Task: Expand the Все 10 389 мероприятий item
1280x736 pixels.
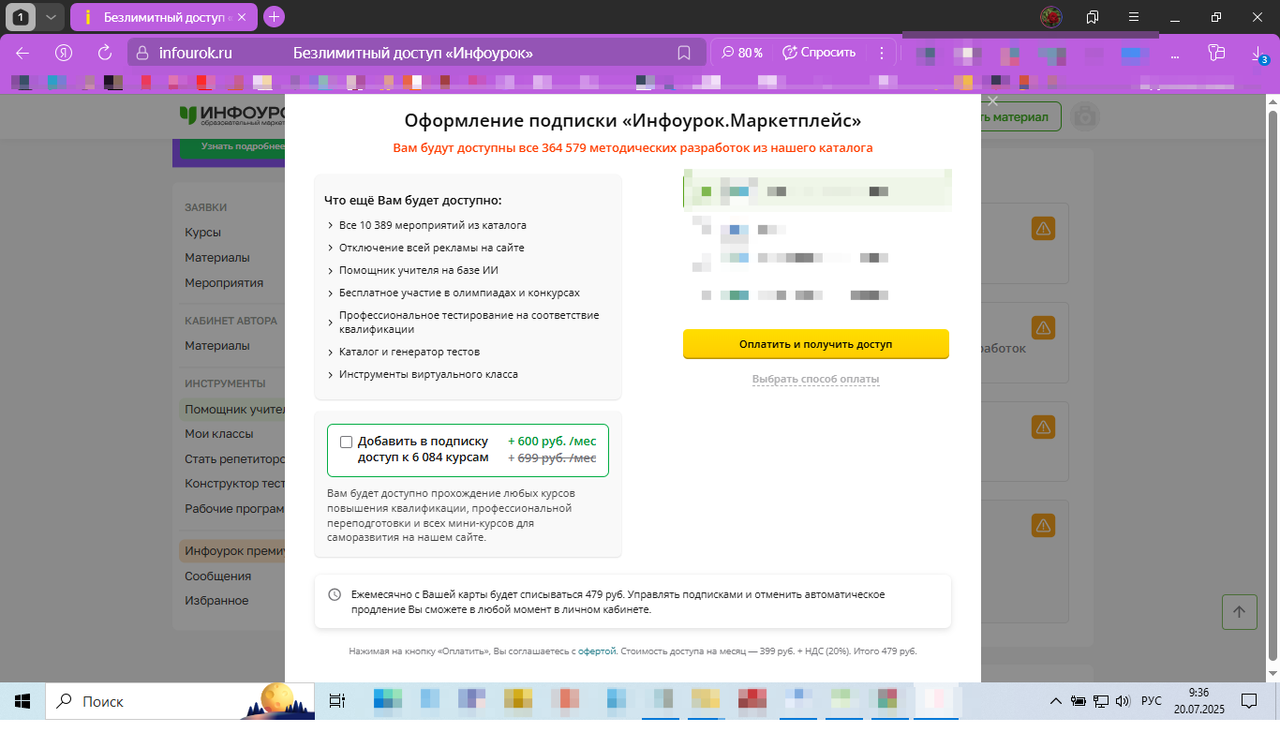Action: pyautogui.click(x=426, y=225)
